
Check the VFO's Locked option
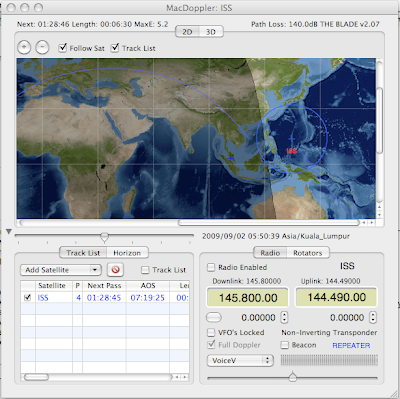[211, 332]
